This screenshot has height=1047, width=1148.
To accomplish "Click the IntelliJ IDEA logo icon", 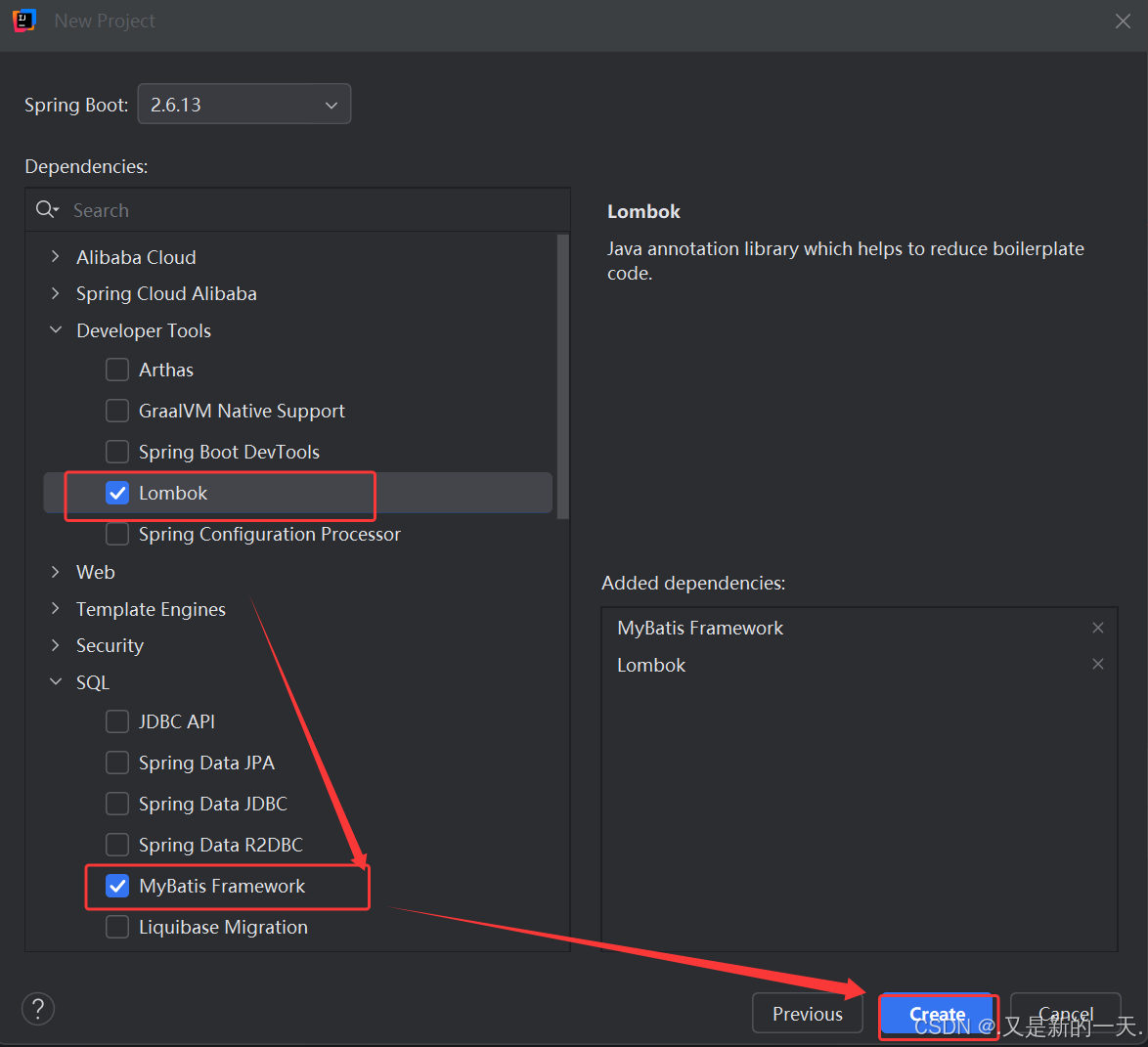I will tap(24, 21).
